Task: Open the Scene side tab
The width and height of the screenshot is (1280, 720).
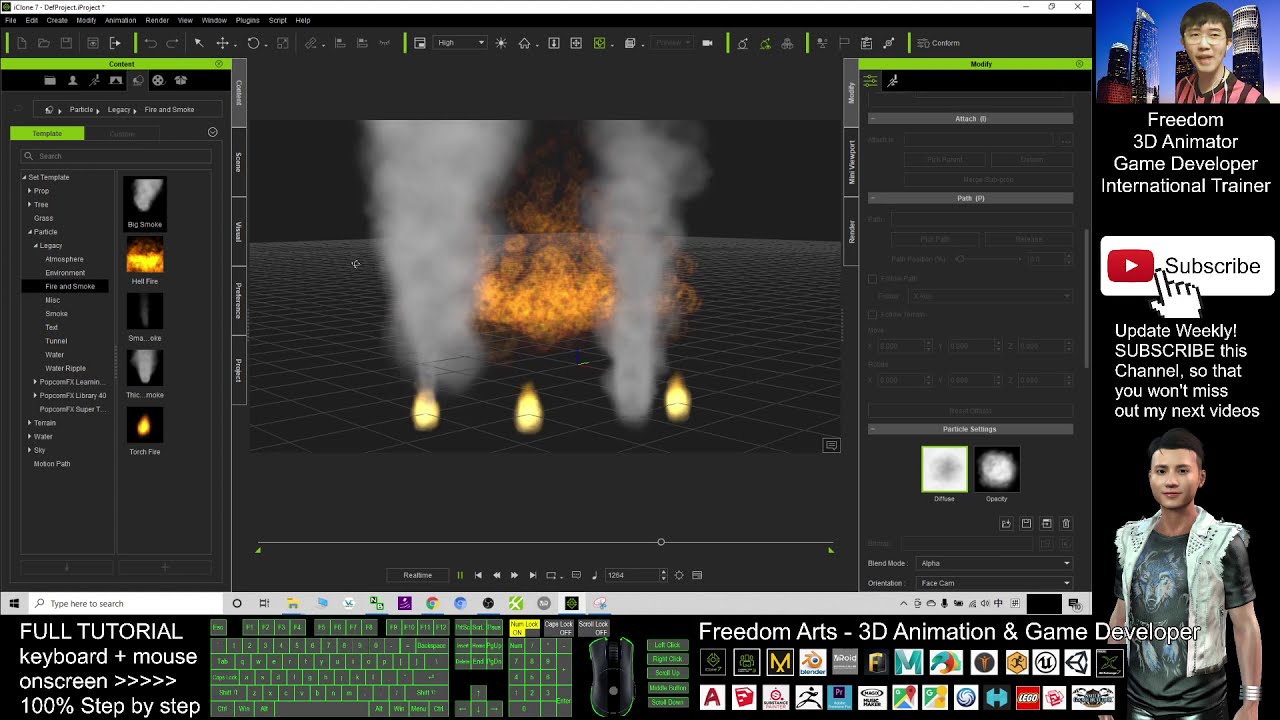Action: click(x=239, y=162)
